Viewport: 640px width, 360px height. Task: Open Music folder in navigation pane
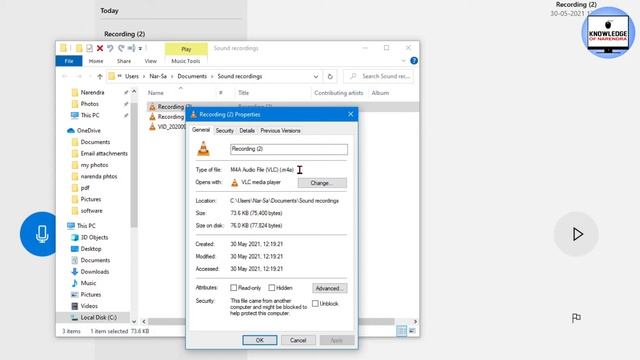[84, 283]
